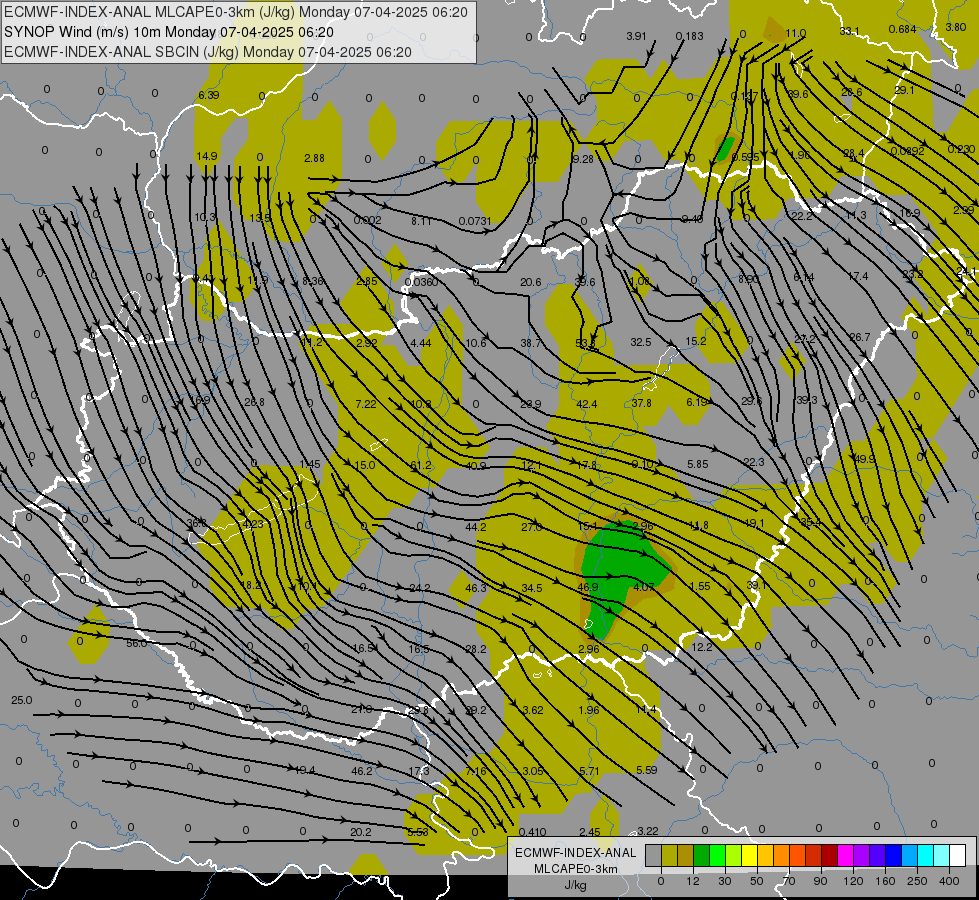Click the map value 7.22
The width and height of the screenshot is (979, 900).
(x=365, y=404)
